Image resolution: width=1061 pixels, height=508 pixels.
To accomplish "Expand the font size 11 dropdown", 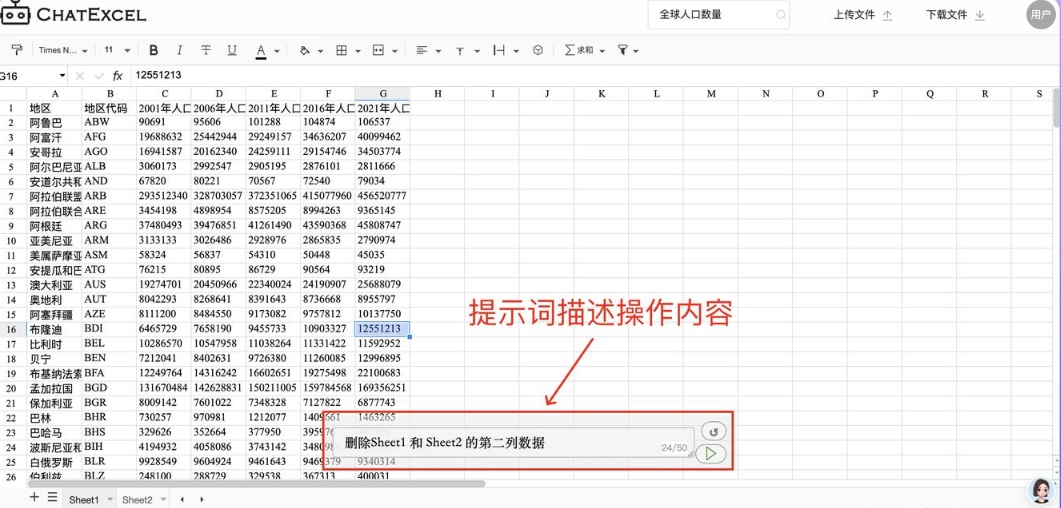I will tap(116, 50).
